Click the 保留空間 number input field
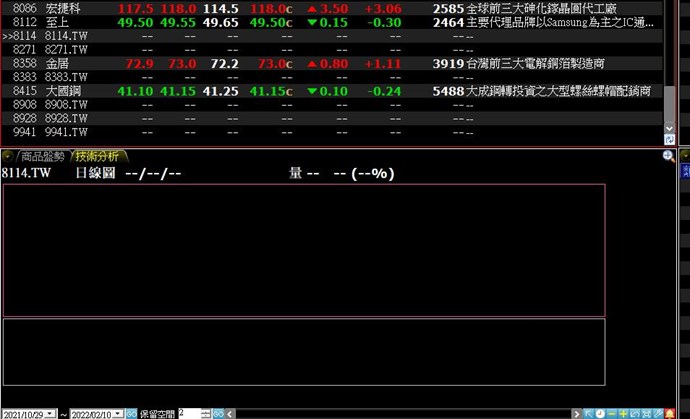Screen dimensions: 690x419 click(189, 414)
